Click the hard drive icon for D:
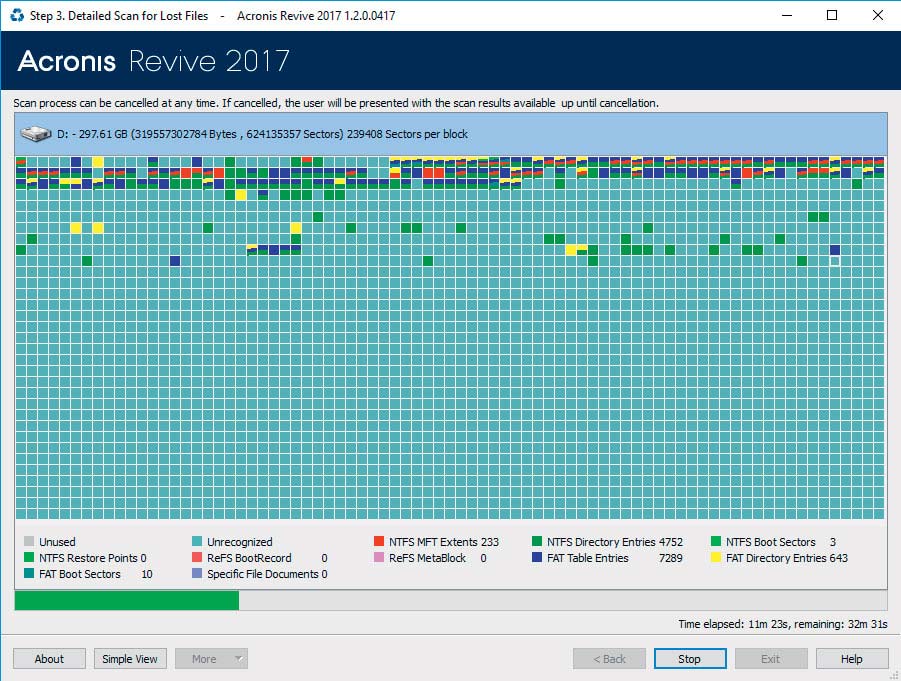The image size is (901, 681). point(36,134)
